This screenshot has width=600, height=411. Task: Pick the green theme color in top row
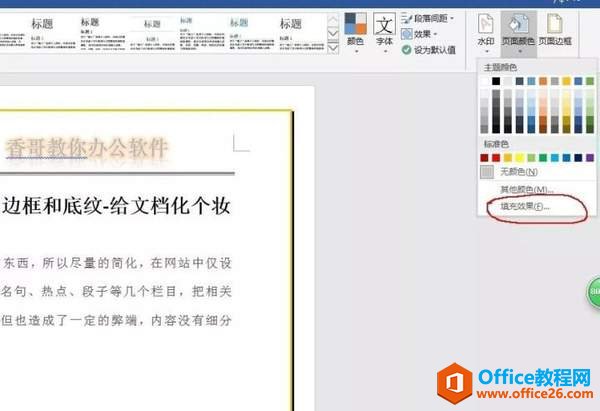click(590, 81)
